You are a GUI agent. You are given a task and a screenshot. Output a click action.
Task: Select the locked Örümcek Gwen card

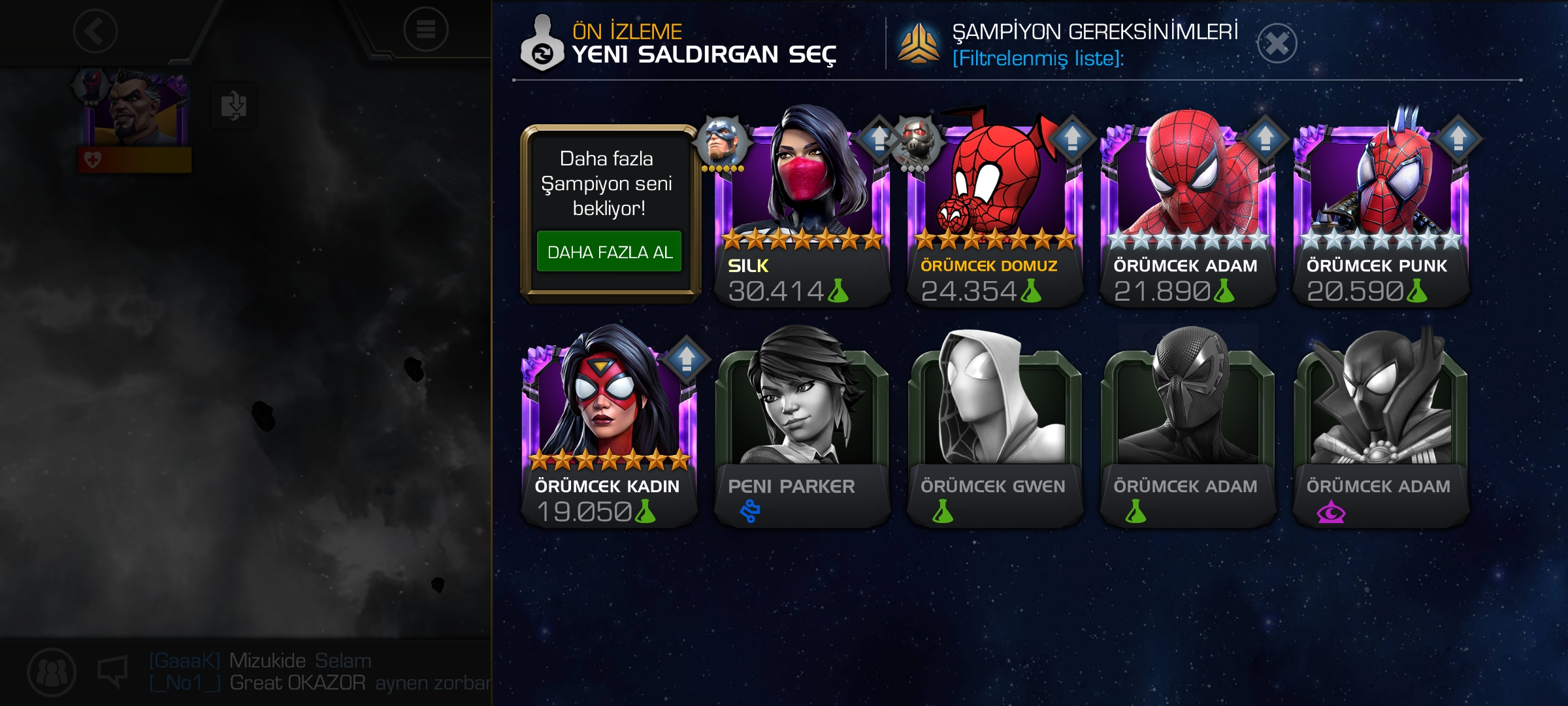(x=994, y=428)
